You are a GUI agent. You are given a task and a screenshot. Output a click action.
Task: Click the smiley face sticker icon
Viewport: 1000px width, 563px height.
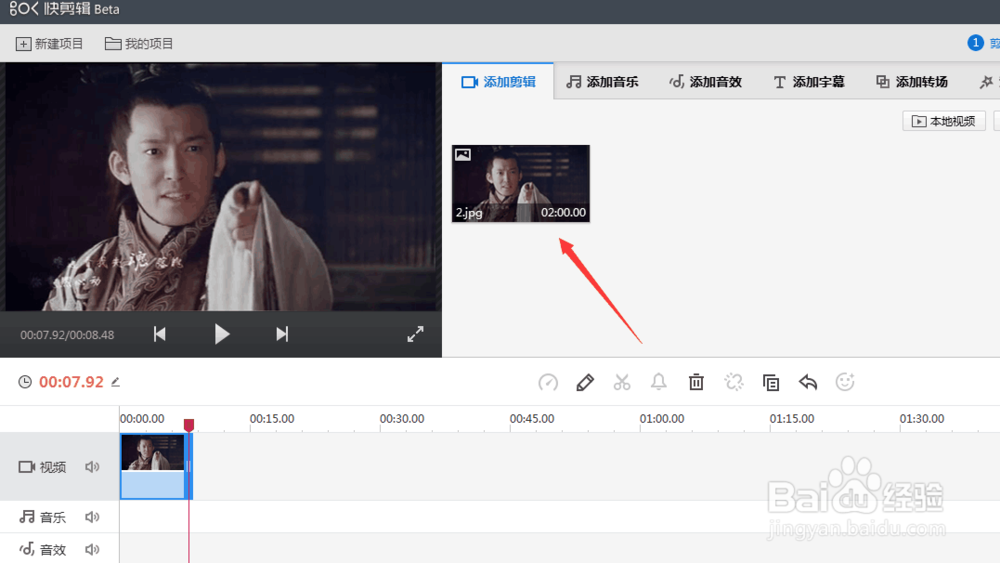coord(845,382)
